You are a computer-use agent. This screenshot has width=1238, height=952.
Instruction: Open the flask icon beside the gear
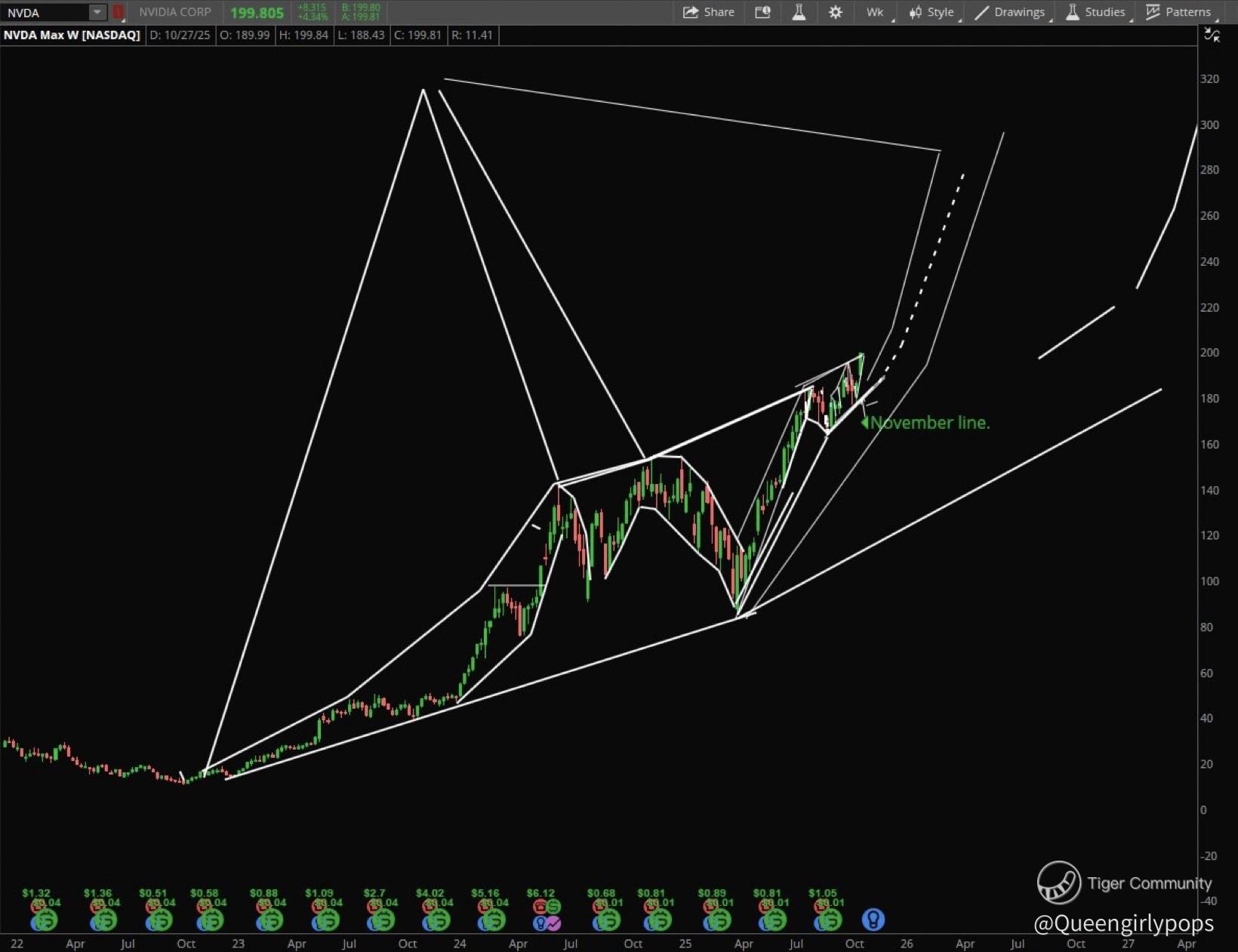tap(799, 12)
